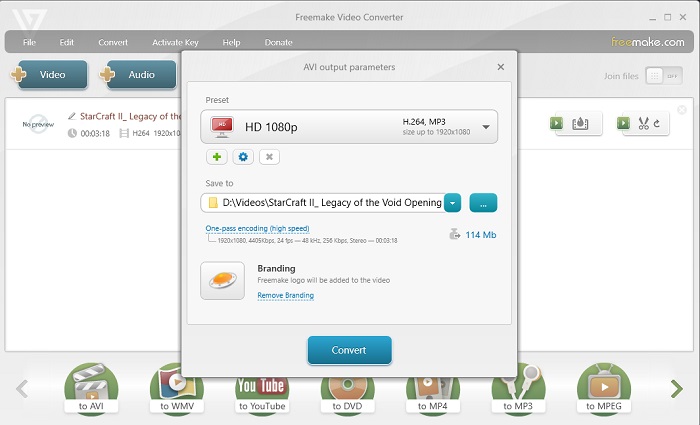Screen dimensions: 700x425
Task: Close the AVI output parameters dialog
Action: tap(500, 67)
